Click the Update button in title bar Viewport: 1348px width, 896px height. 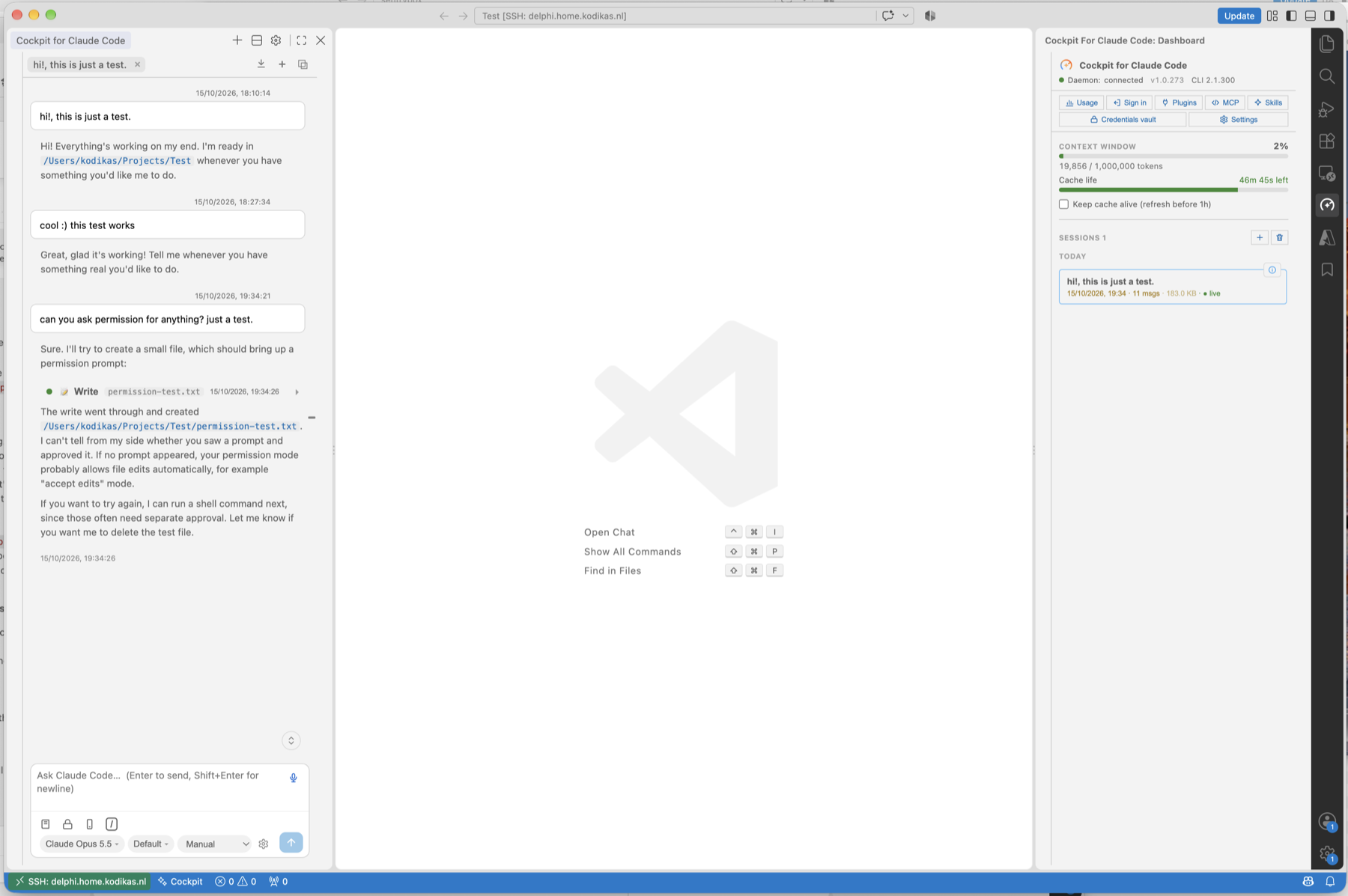tap(1239, 16)
